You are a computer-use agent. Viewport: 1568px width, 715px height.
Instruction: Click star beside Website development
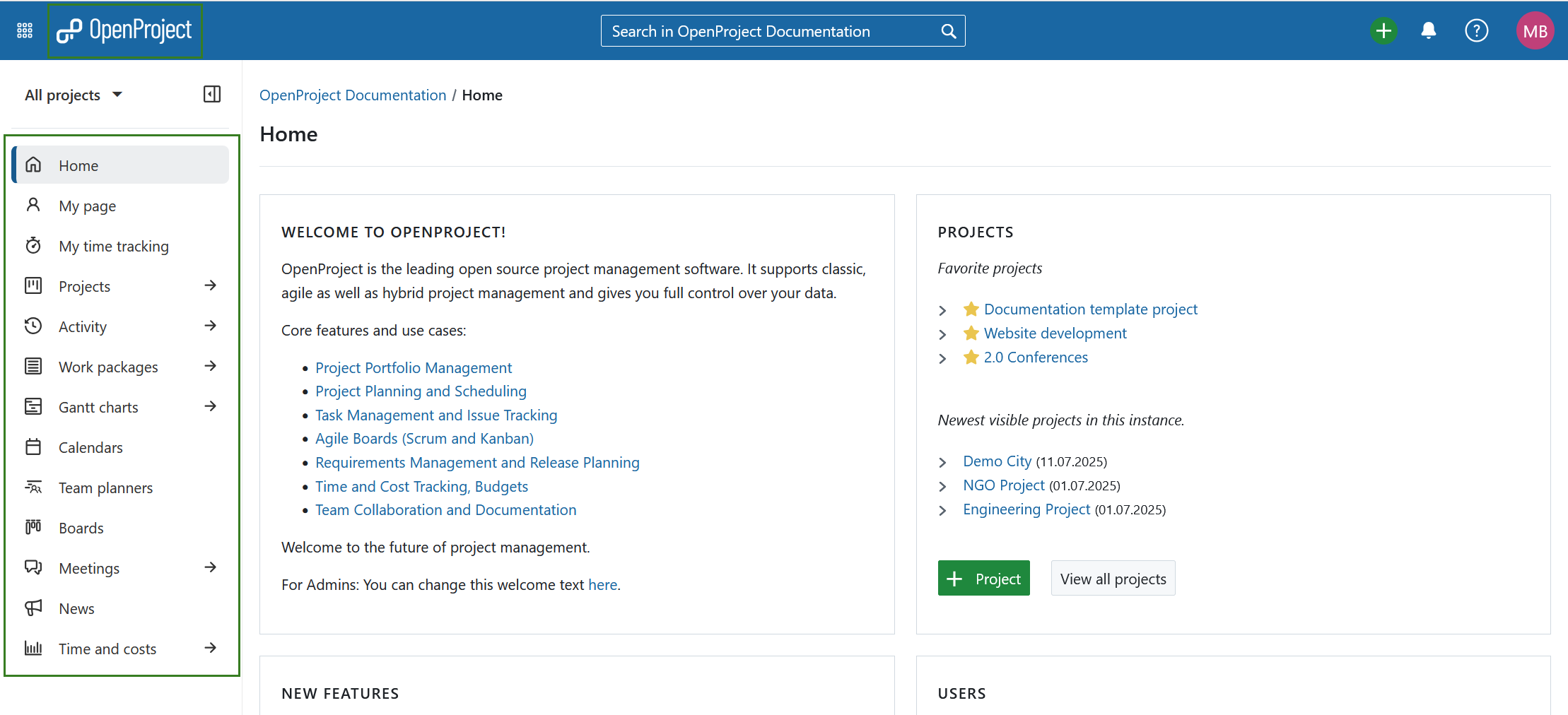click(x=971, y=333)
